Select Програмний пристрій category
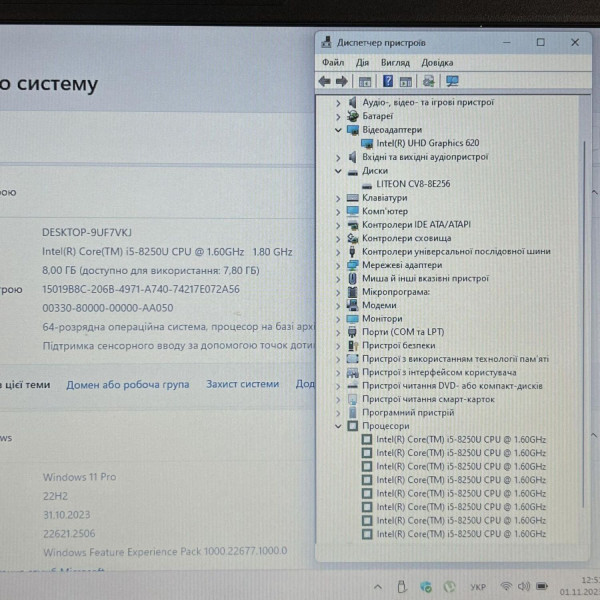This screenshot has width=600, height=600. coord(408,412)
